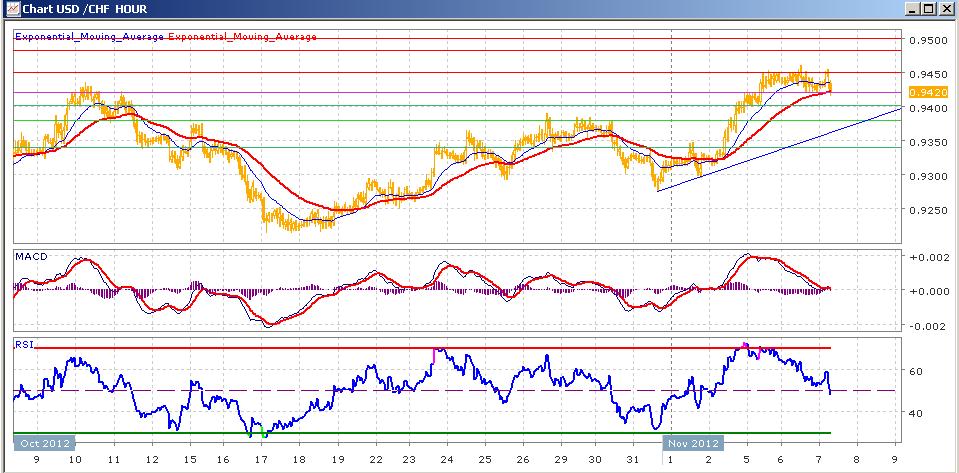Viewport: 959px width, 473px height.
Task: Click the 0.9350 price axis label
Action: click(x=928, y=143)
